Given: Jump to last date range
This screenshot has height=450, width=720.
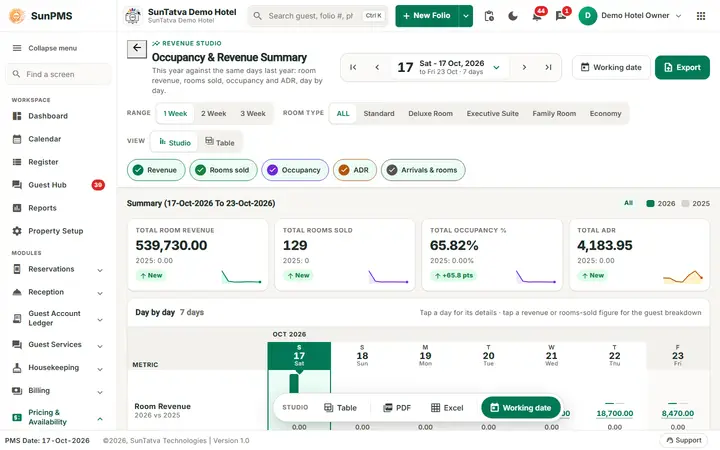Looking at the screenshot, I should [x=548, y=68].
